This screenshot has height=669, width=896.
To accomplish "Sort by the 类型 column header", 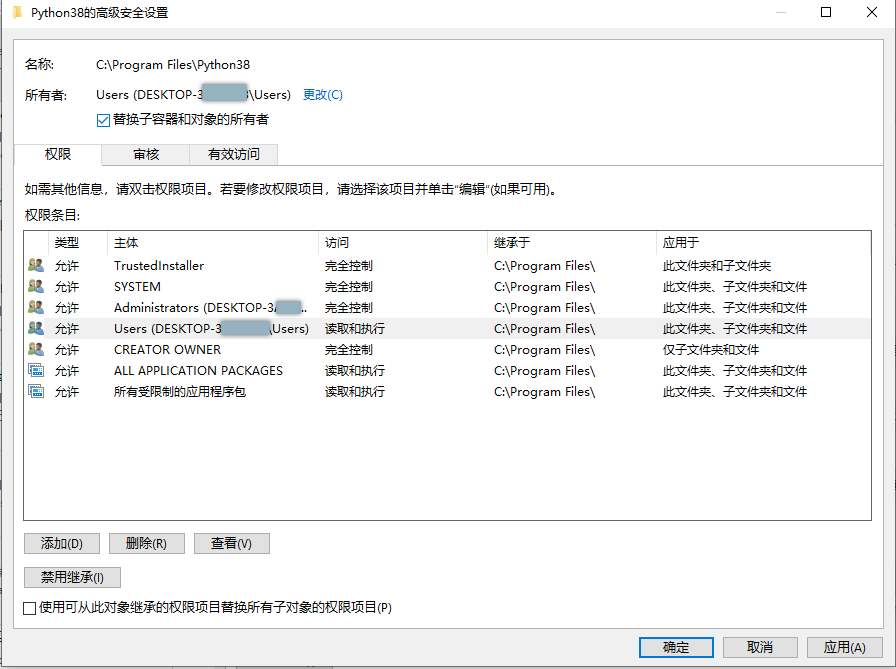I will [x=78, y=243].
